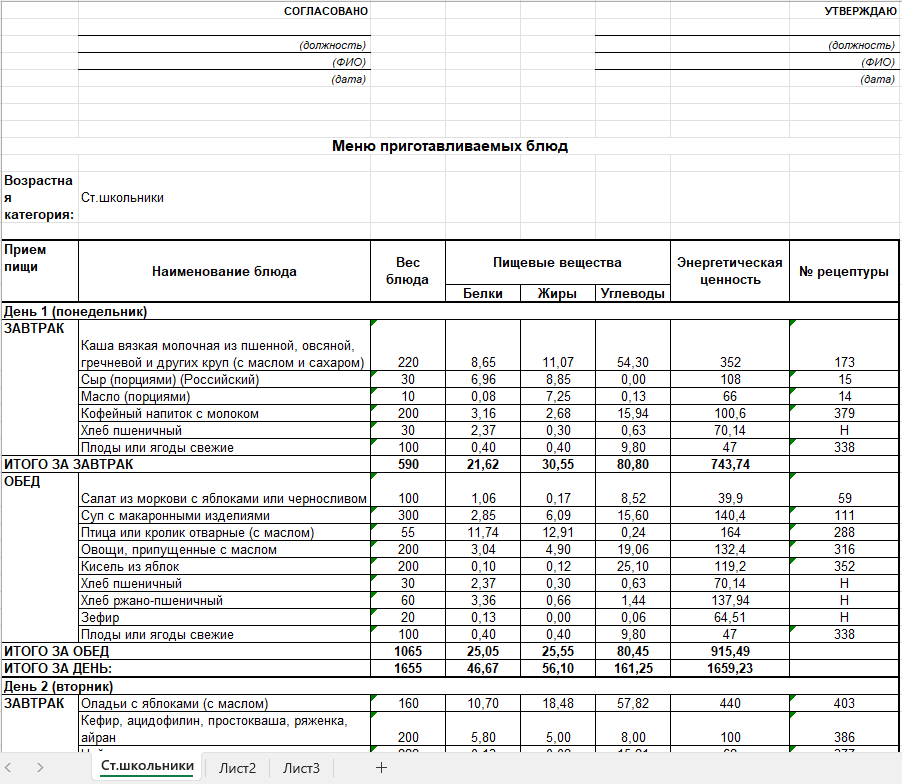Click the previous sheet navigation arrow
Image resolution: width=902 pixels, height=784 pixels.
12,767
